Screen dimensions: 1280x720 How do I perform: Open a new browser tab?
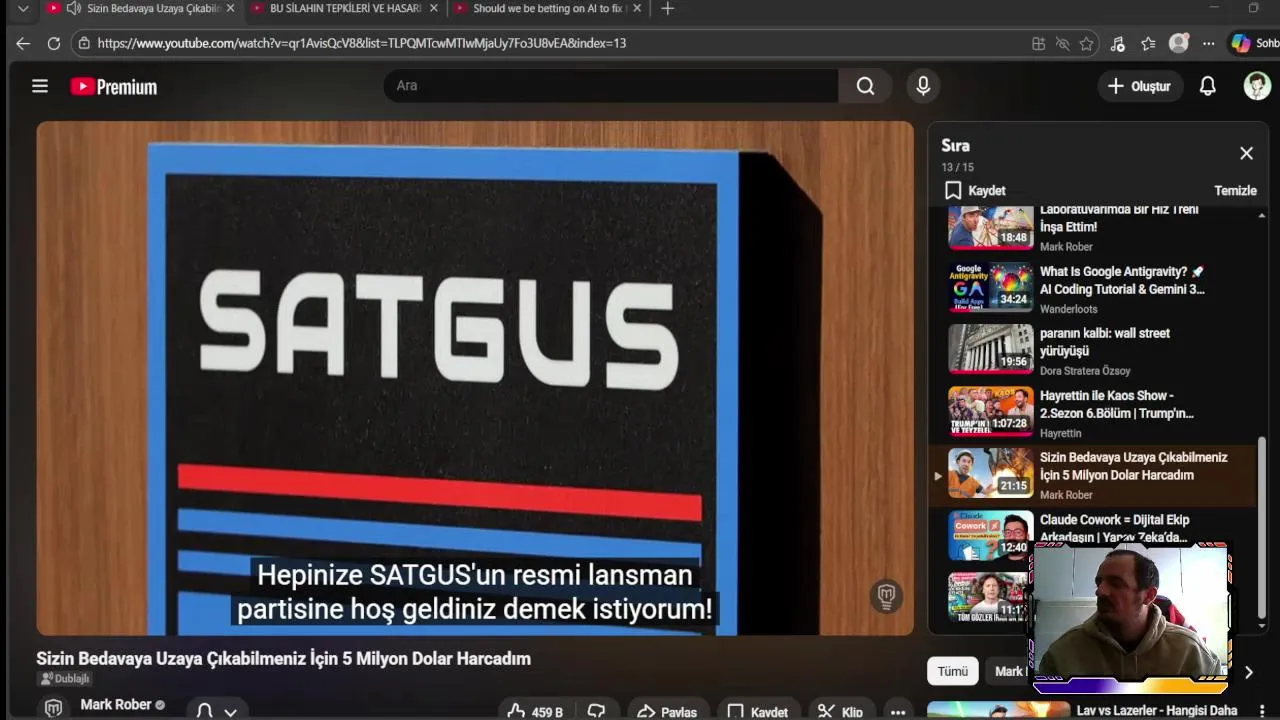[x=668, y=8]
